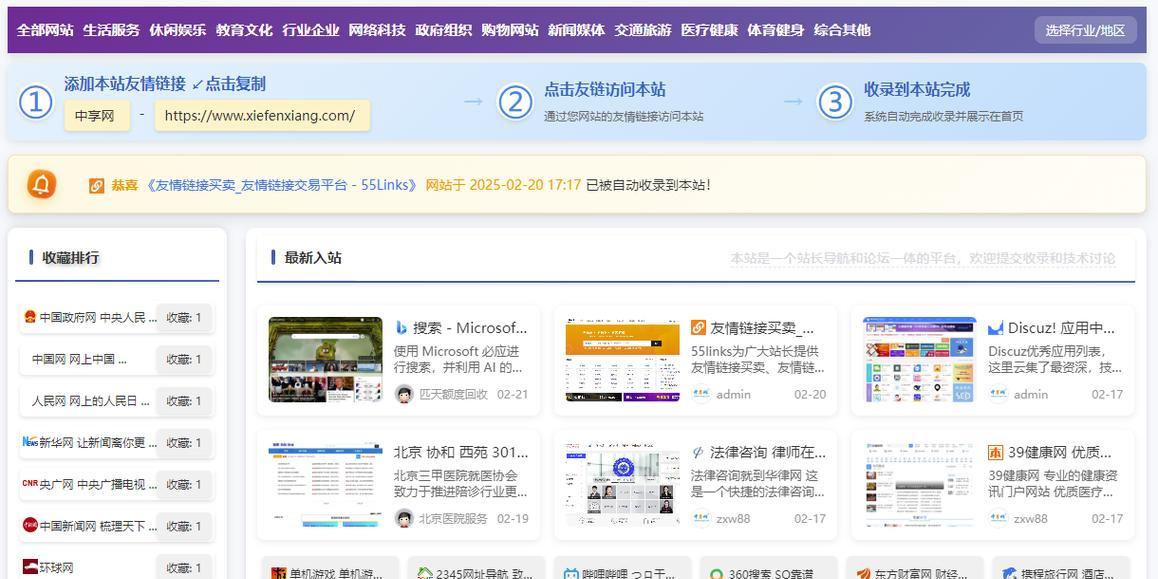Image resolution: width=1158 pixels, height=579 pixels.
Task: Click 收藏: 1 button for 人民网
Action: [184, 401]
